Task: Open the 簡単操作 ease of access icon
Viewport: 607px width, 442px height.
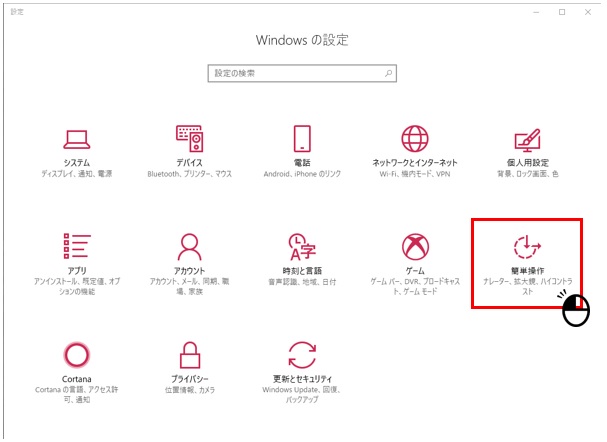Action: pos(527,247)
